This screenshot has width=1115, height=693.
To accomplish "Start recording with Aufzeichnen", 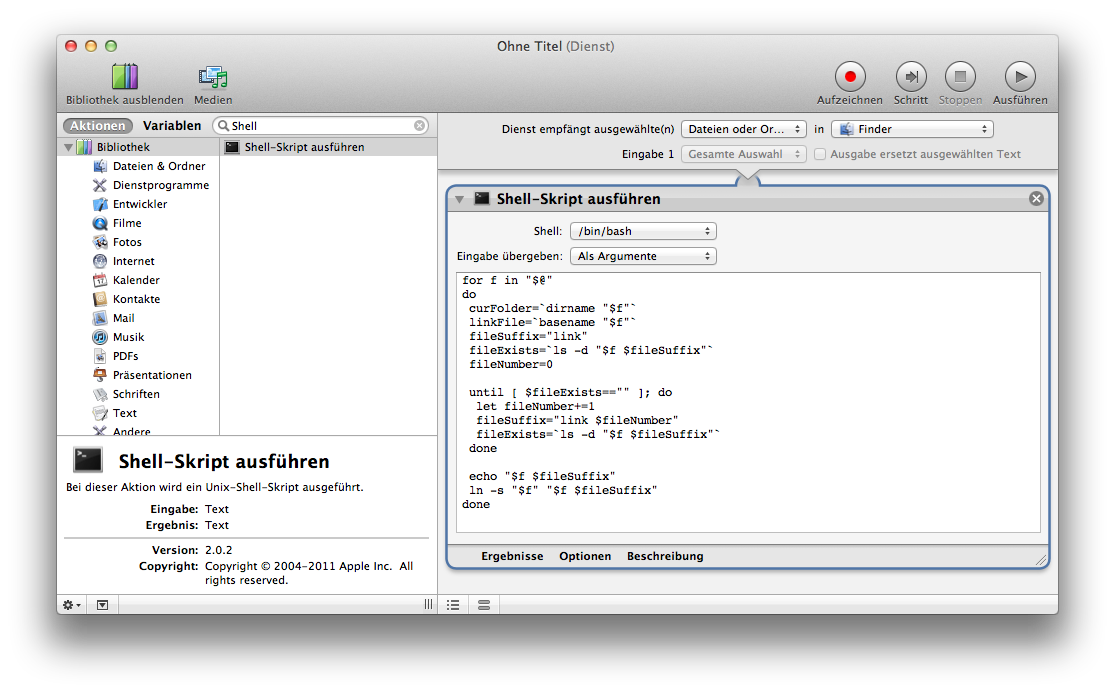I will 850,77.
